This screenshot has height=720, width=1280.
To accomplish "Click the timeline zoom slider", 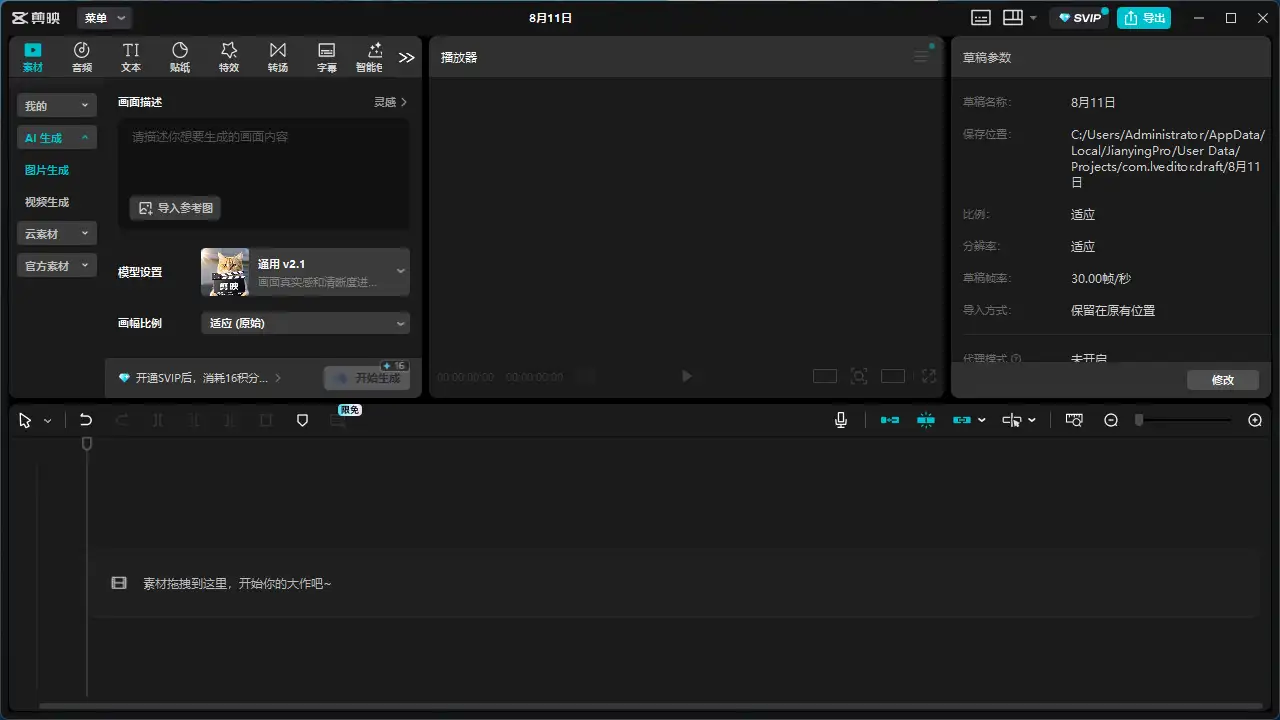I will tap(1185, 421).
